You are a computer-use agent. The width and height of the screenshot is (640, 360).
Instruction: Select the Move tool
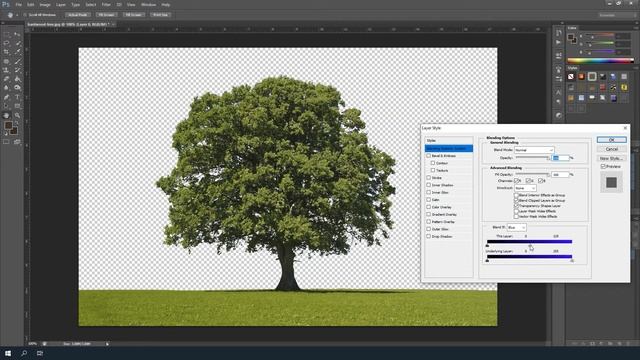click(17, 34)
